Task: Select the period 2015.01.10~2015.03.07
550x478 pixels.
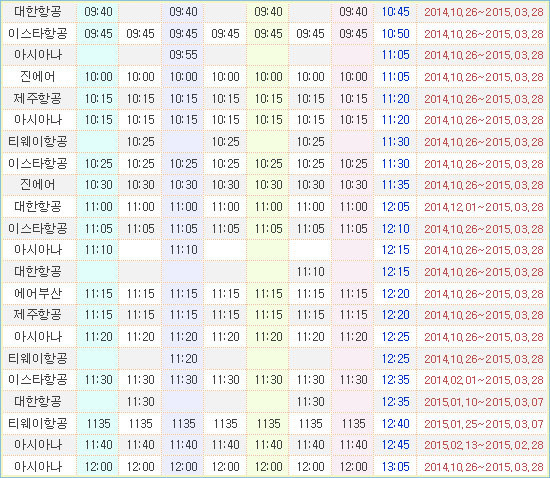Action: 484,402
